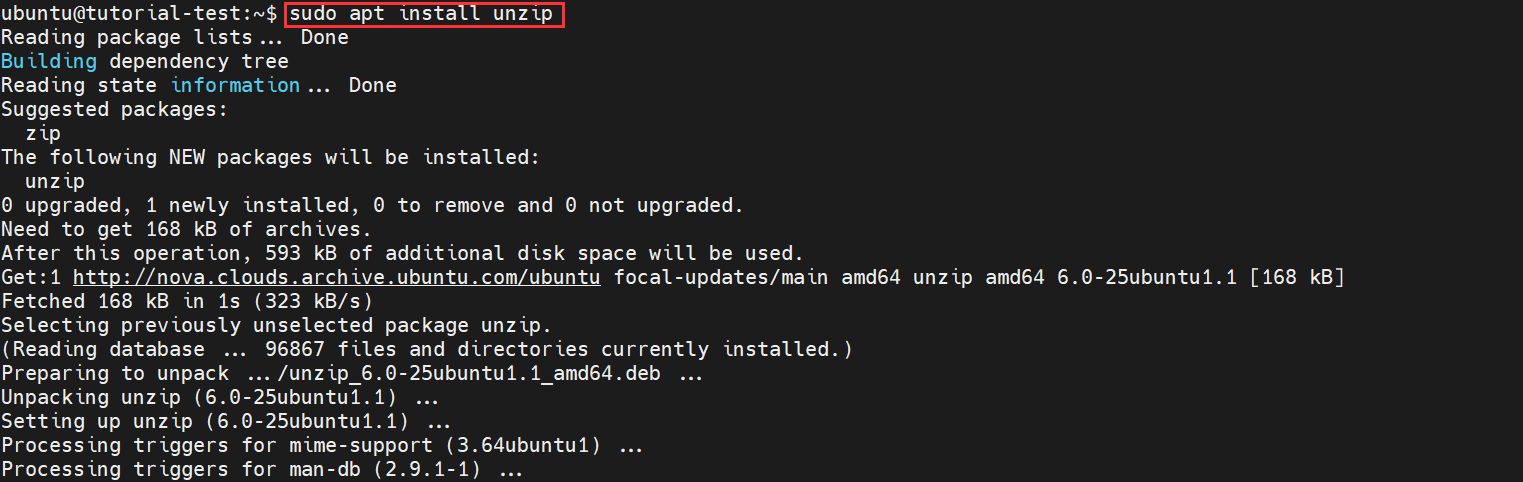Click the suggested package name zip
Screen dimensions: 1523x482
click(x=43, y=133)
